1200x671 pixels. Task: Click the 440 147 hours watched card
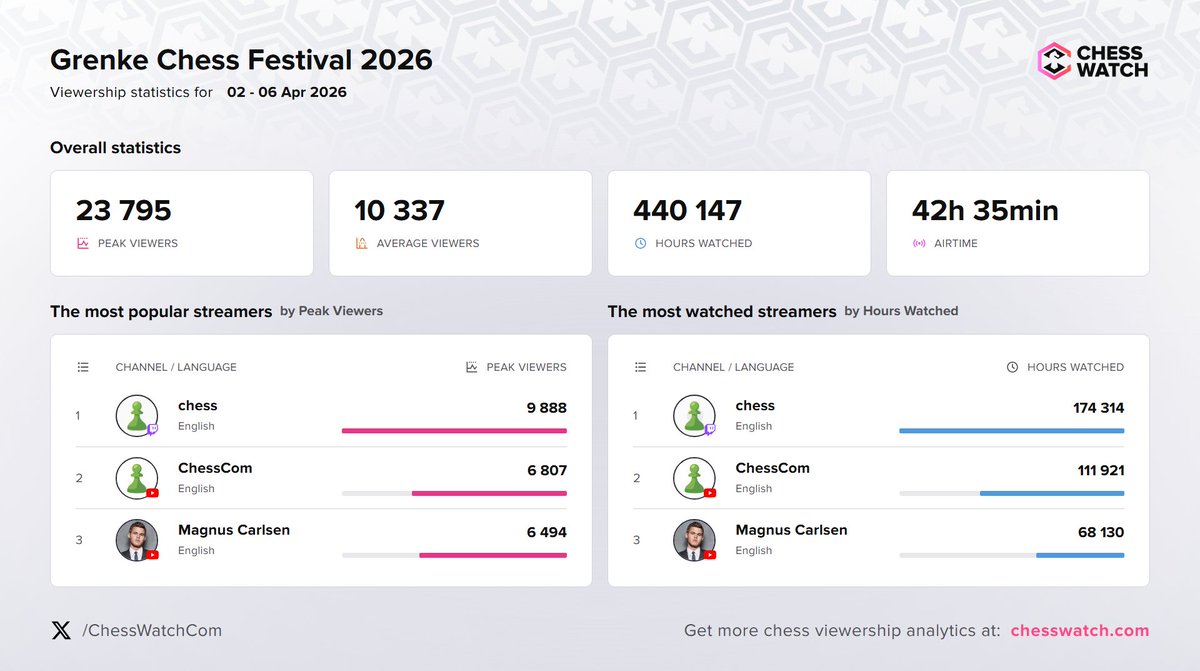click(x=739, y=223)
